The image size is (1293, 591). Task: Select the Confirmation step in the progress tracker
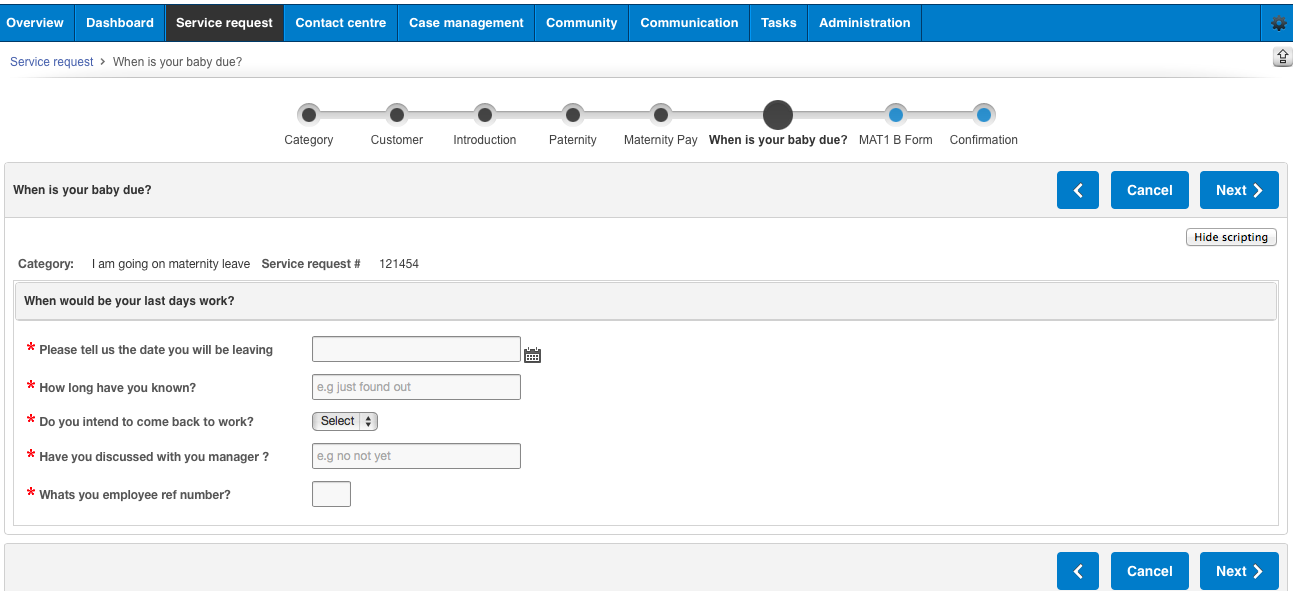click(983, 114)
